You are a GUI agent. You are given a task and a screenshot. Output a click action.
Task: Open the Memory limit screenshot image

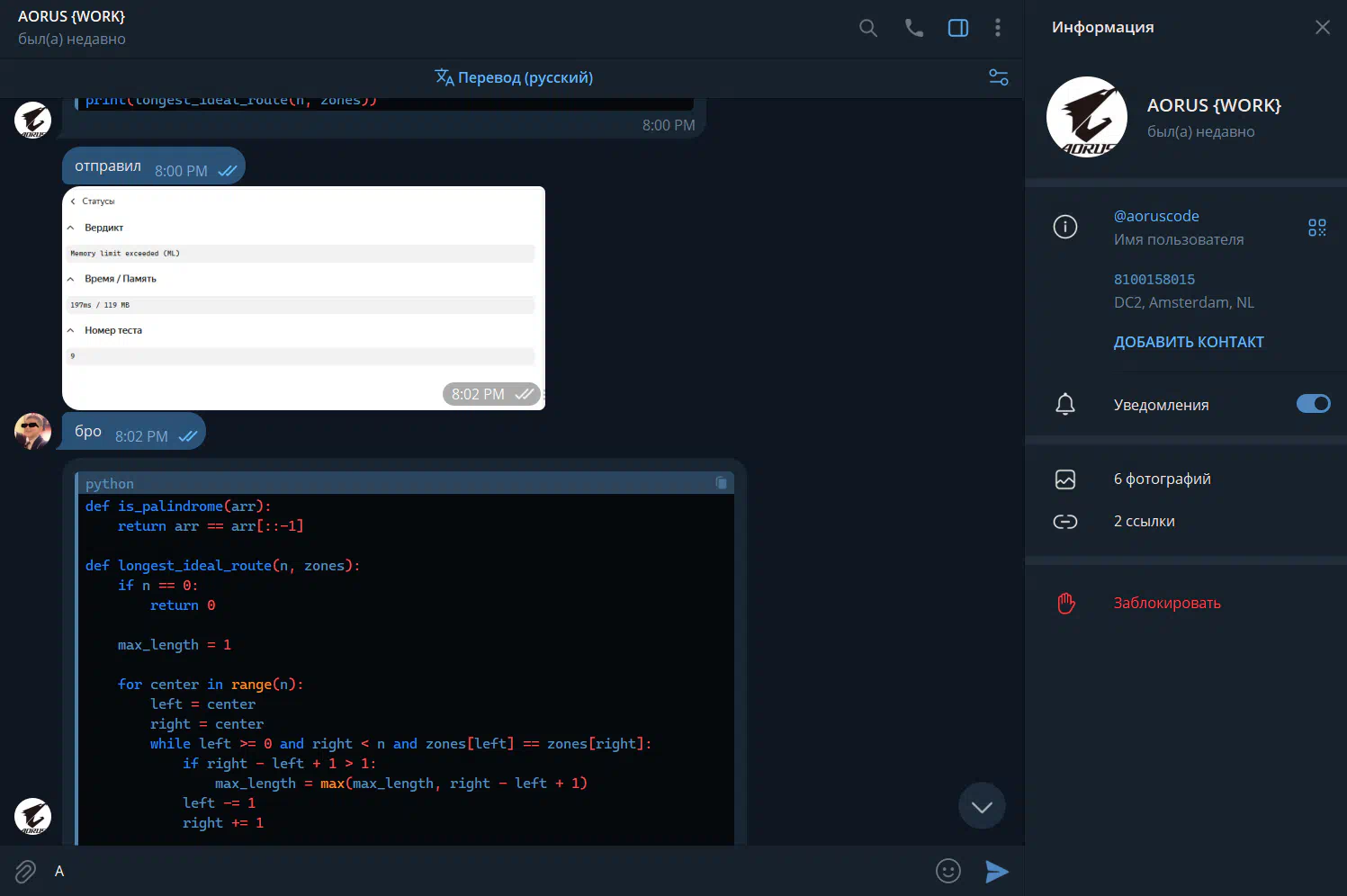303,298
